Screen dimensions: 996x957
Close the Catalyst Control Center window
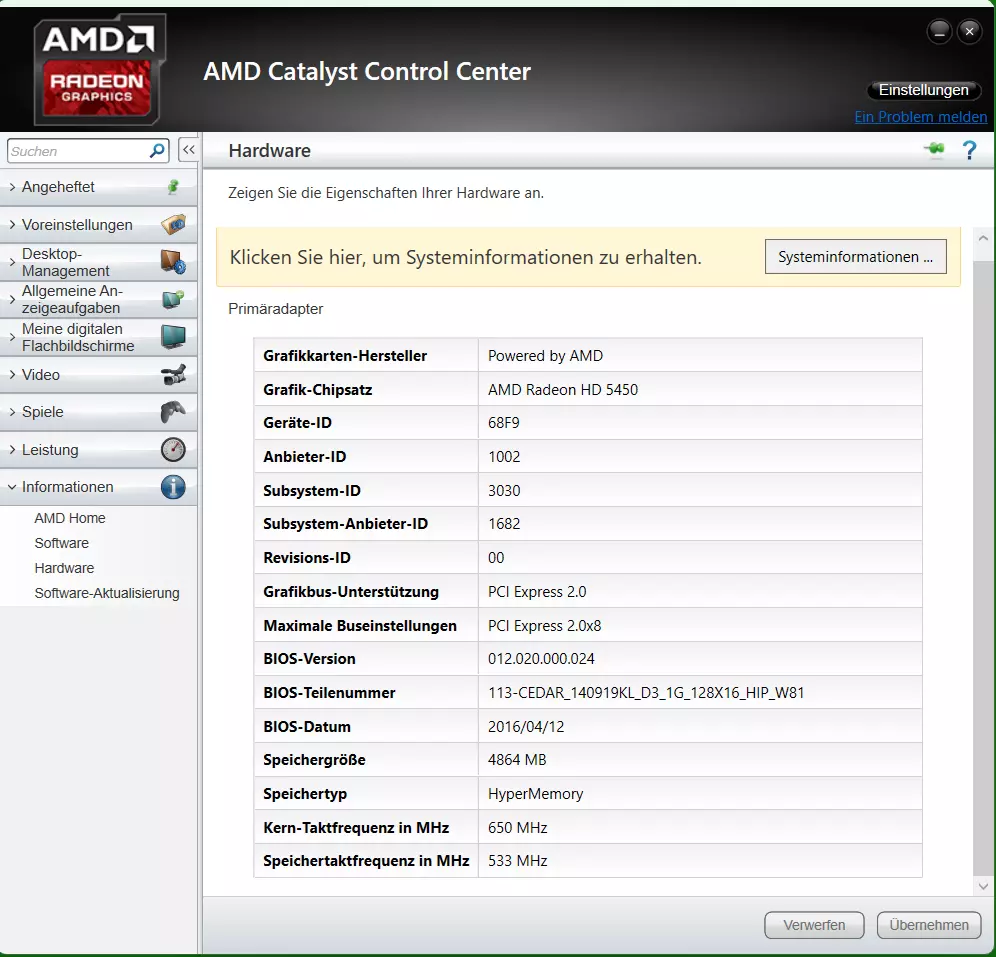pyautogui.click(x=969, y=31)
